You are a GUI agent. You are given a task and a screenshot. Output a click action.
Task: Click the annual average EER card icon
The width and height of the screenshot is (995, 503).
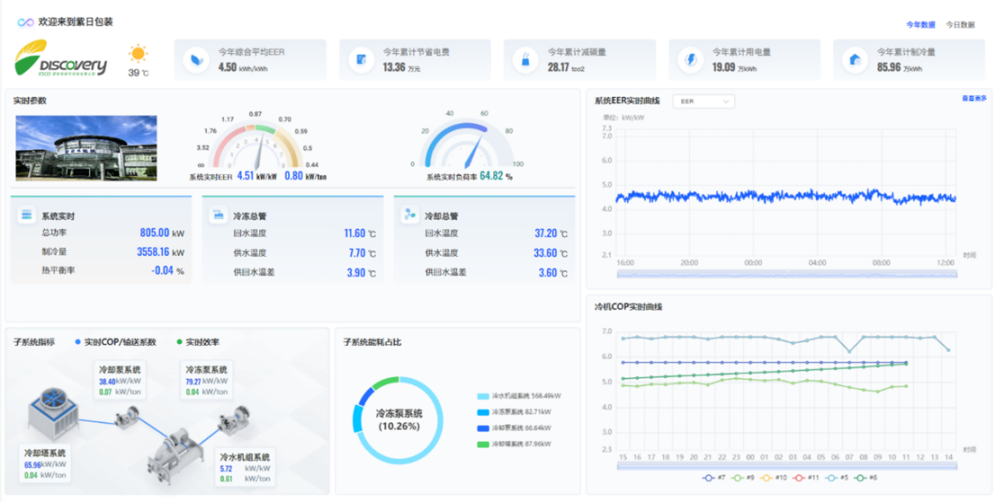[196, 60]
